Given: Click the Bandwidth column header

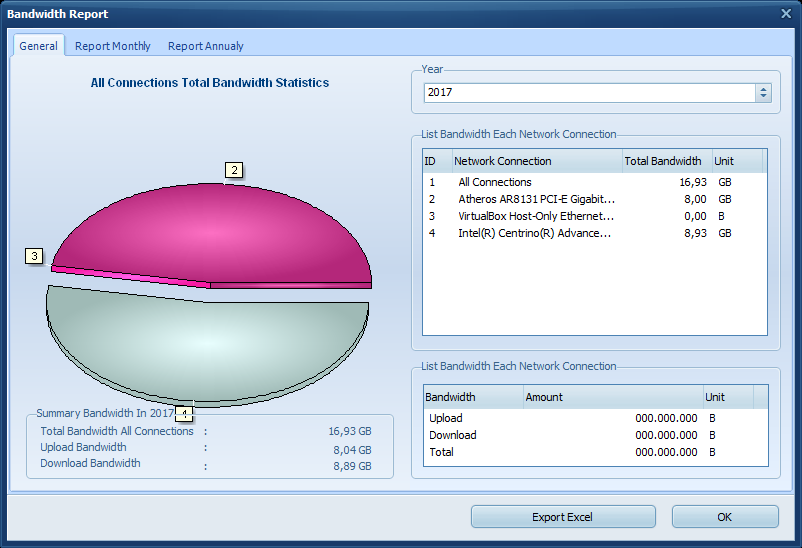Looking at the screenshot, I should click(x=474, y=397).
